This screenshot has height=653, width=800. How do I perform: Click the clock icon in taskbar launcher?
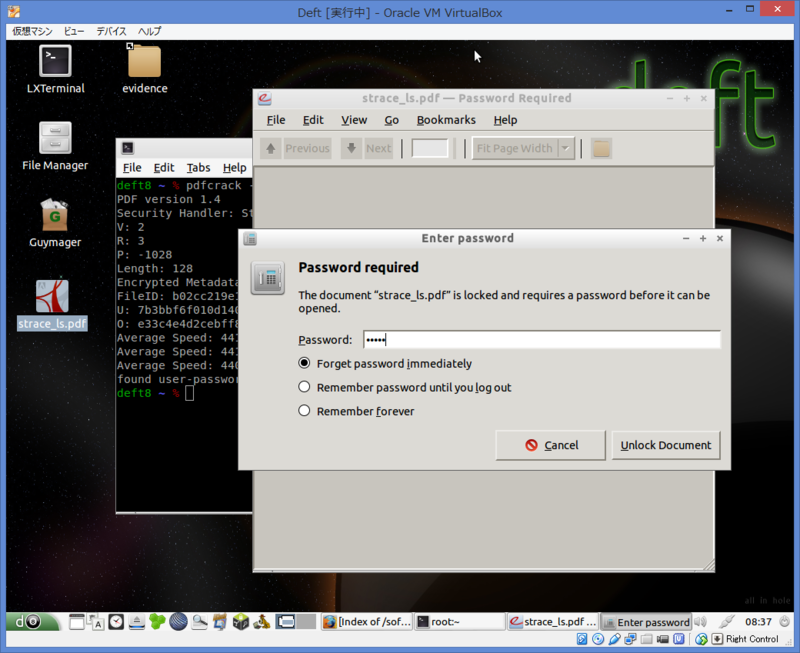click(116, 622)
